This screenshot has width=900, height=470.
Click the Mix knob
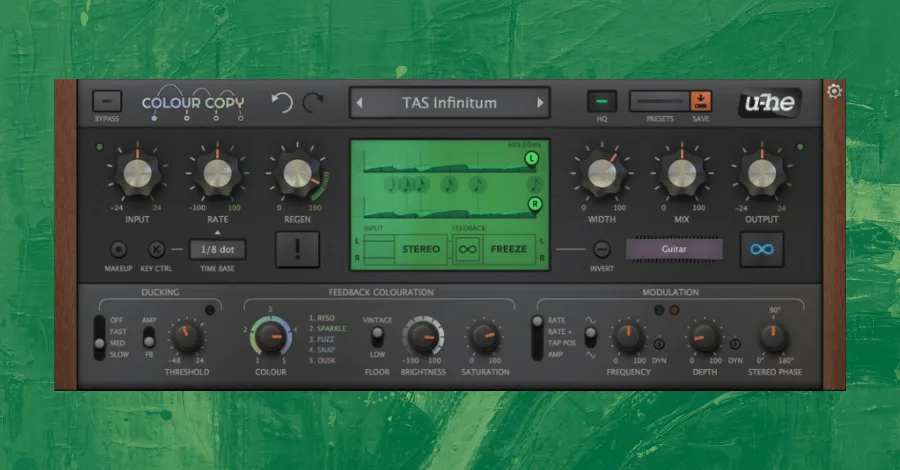point(682,173)
